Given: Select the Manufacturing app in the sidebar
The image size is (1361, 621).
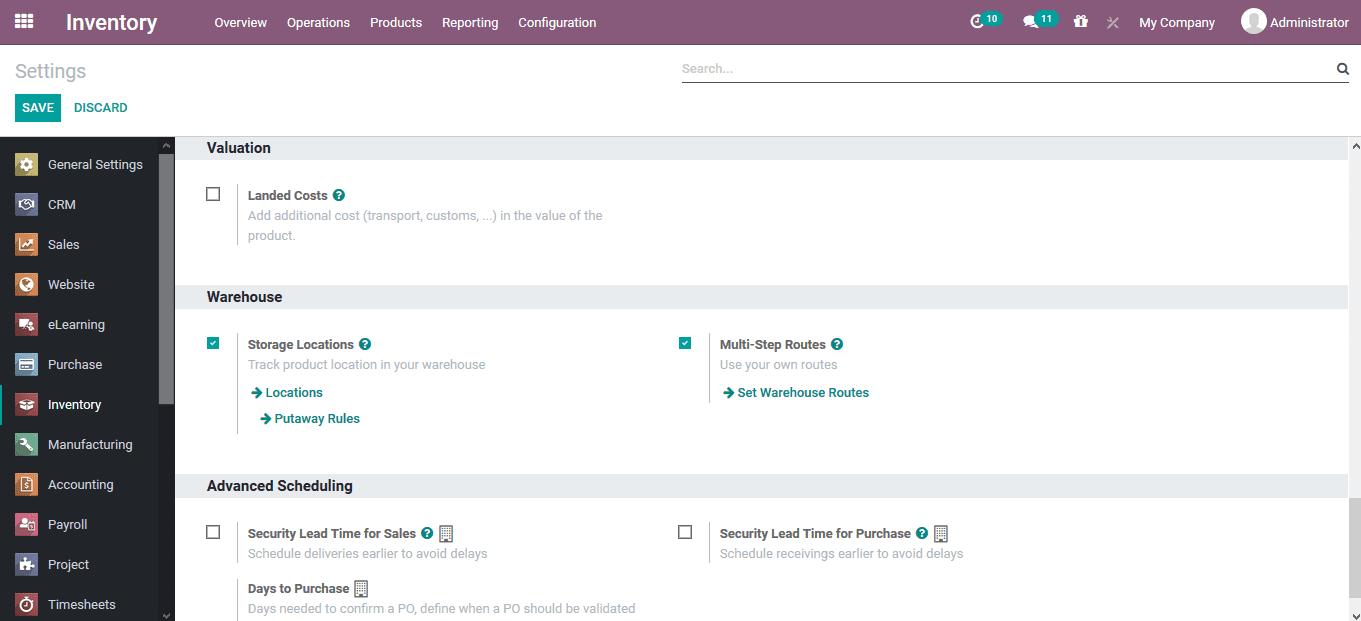Looking at the screenshot, I should 91,444.
